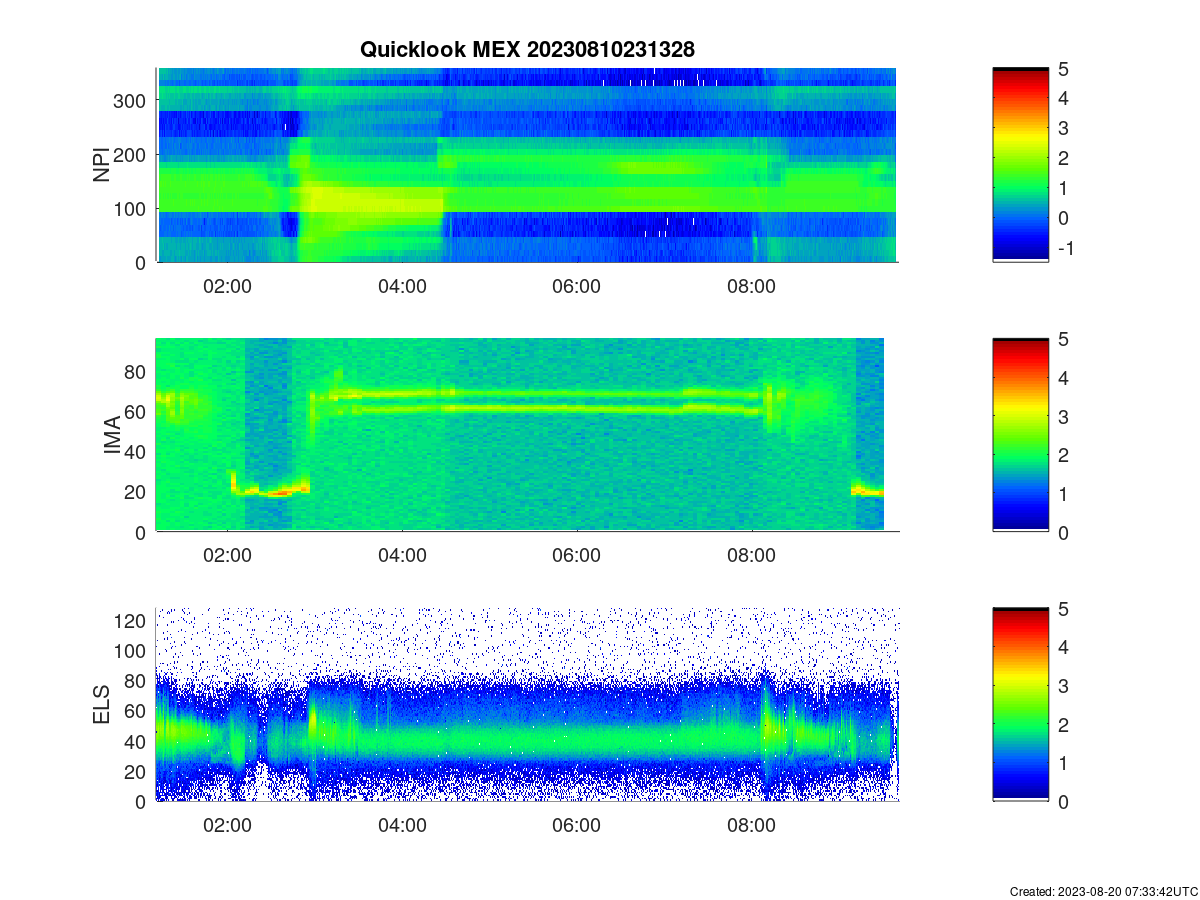Click the NPI plot's colorbar
This screenshot has height=900, width=1200.
coord(1021,165)
